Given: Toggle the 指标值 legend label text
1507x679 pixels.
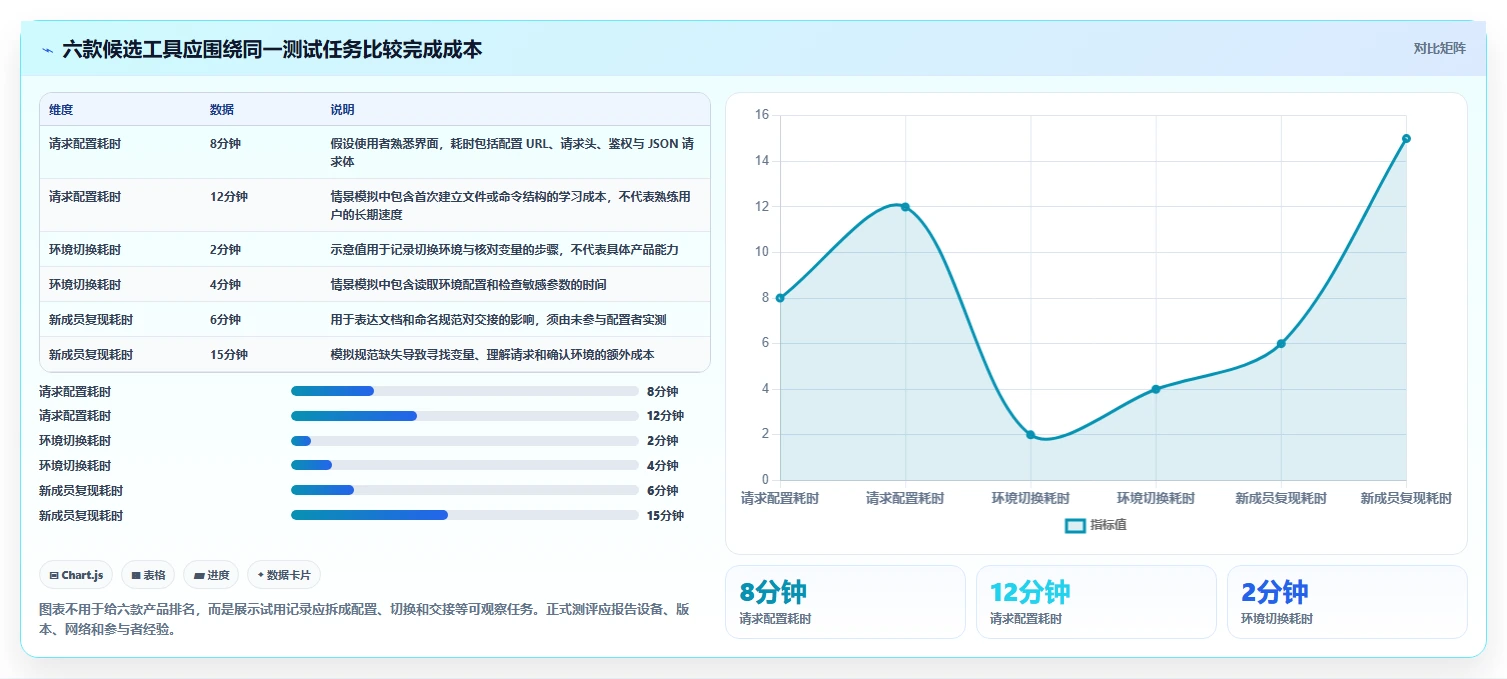Looking at the screenshot, I should point(1108,525).
